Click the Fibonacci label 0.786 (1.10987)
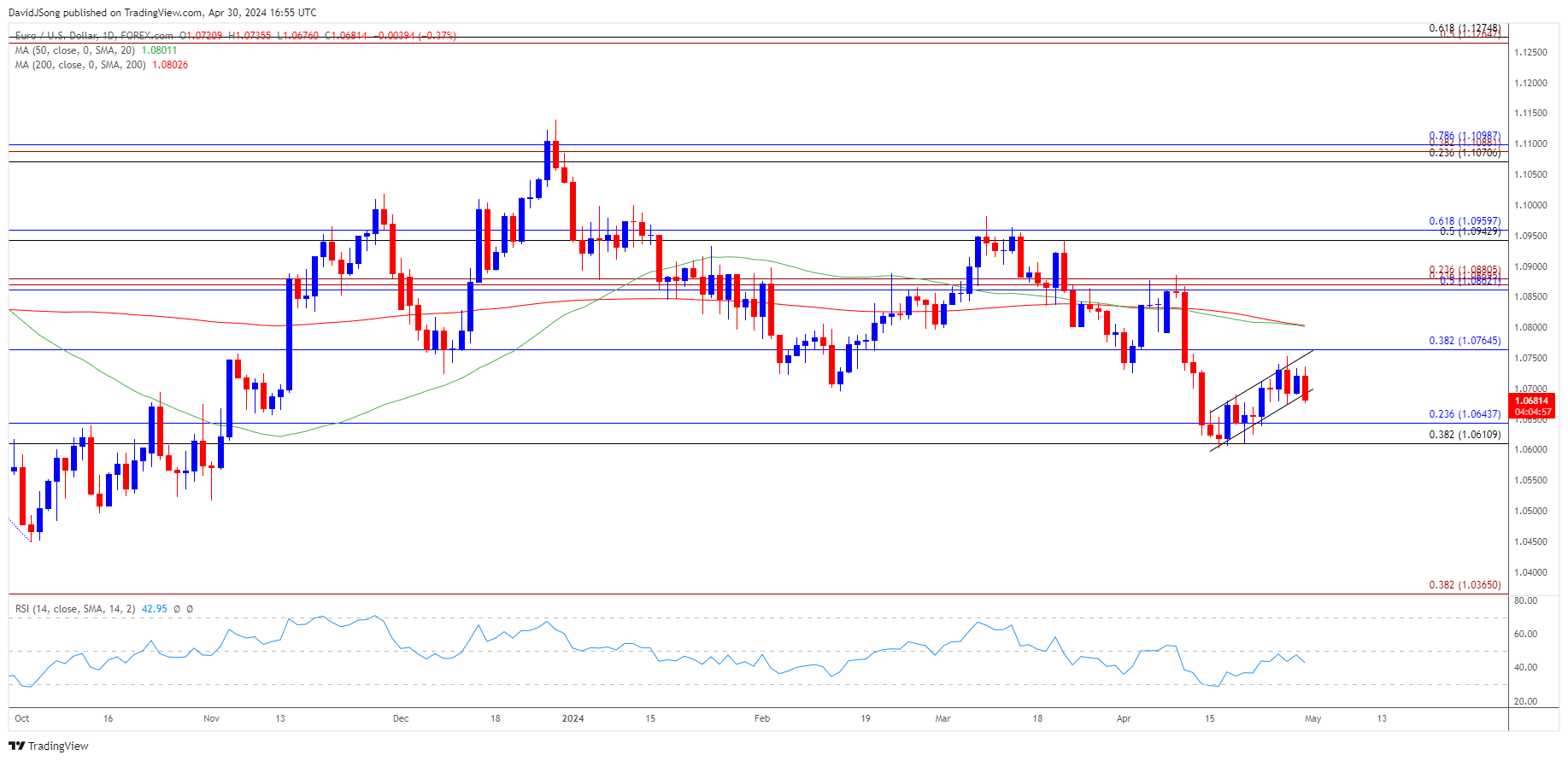The image size is (1568, 761). point(1465,136)
